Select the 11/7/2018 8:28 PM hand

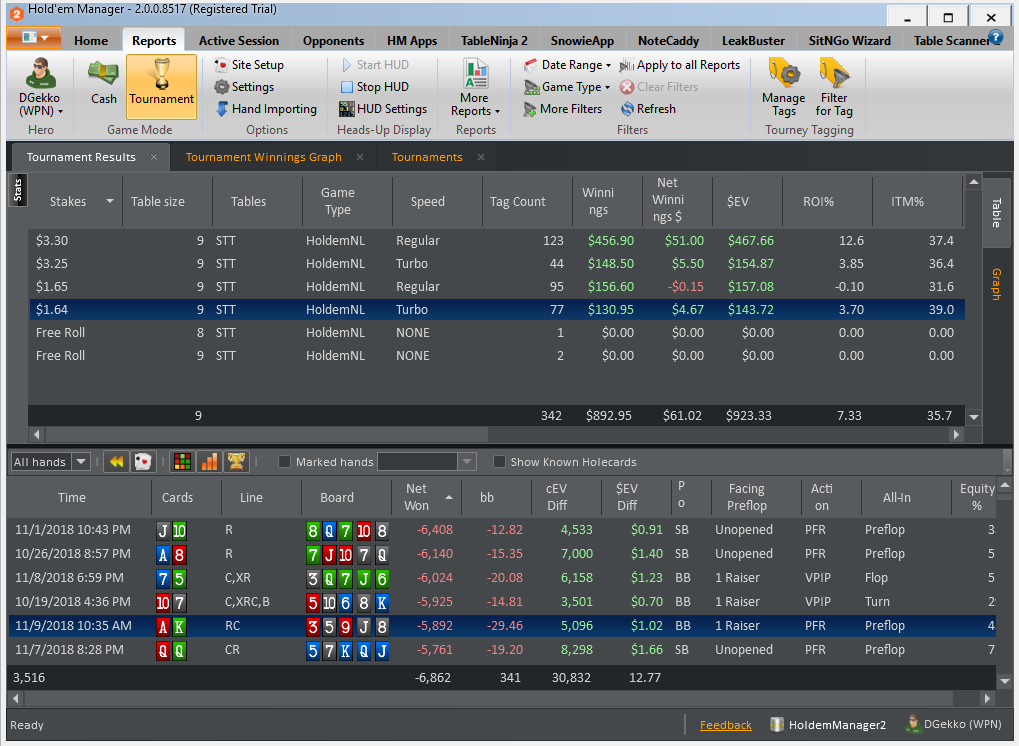502,650
